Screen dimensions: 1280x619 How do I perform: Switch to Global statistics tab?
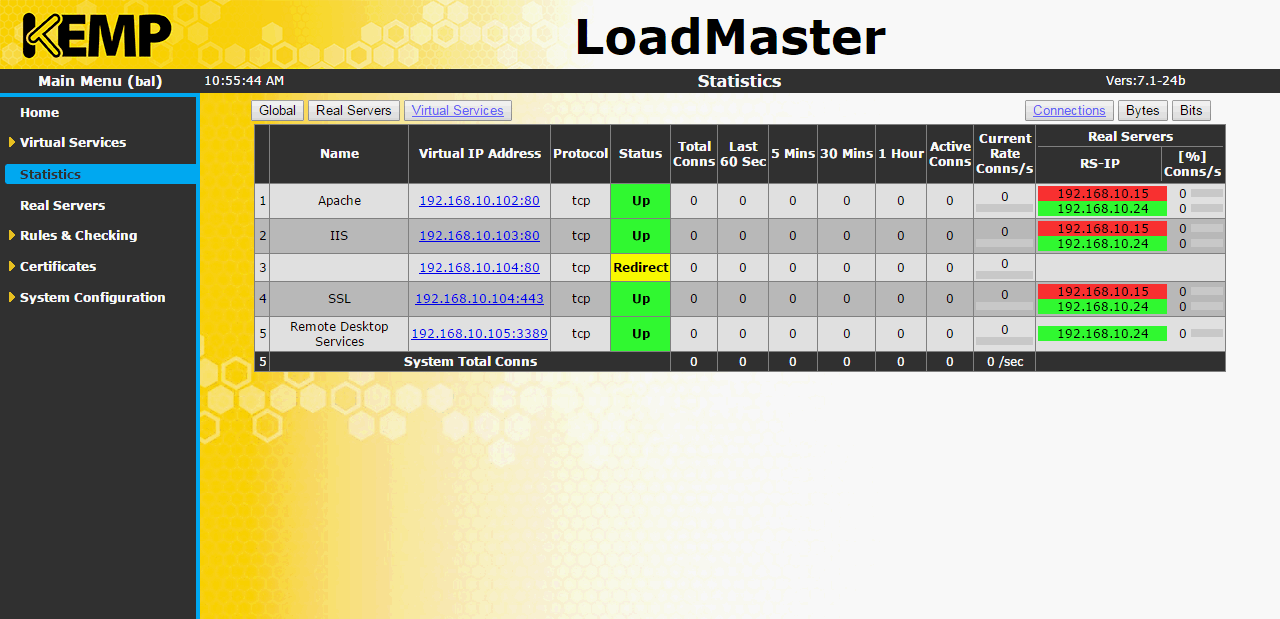coord(277,110)
